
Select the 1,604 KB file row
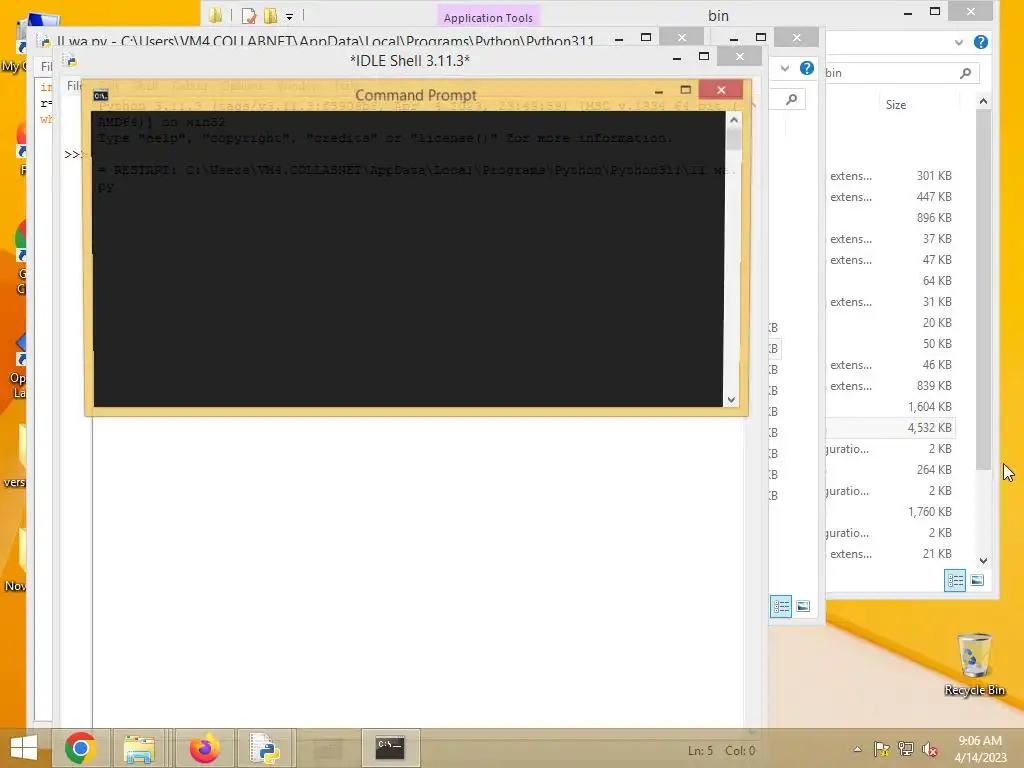(x=889, y=407)
